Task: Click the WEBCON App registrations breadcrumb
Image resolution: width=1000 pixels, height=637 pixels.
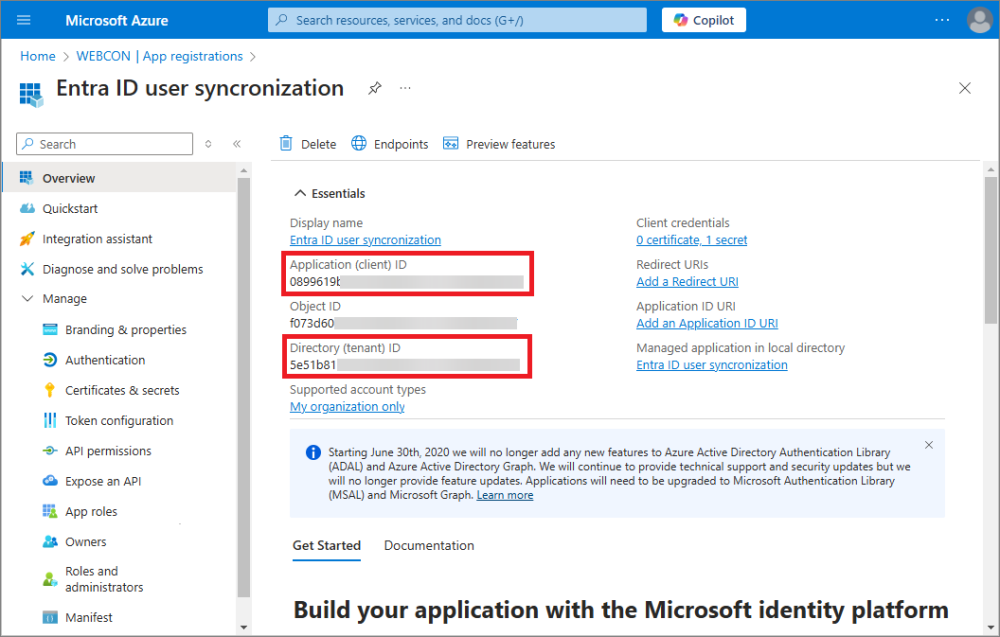Action: (x=157, y=56)
